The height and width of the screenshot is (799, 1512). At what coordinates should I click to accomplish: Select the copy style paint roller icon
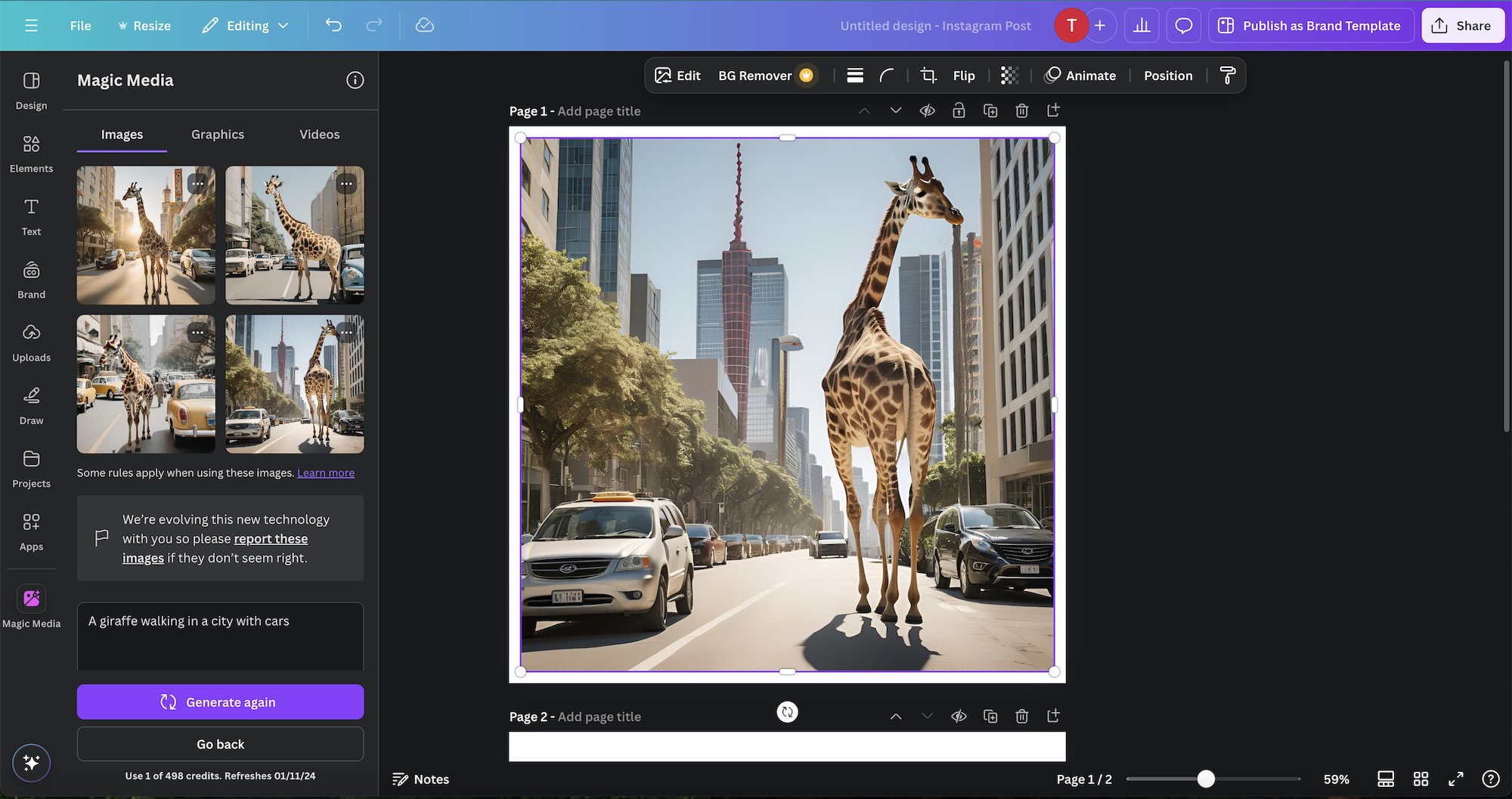1226,75
